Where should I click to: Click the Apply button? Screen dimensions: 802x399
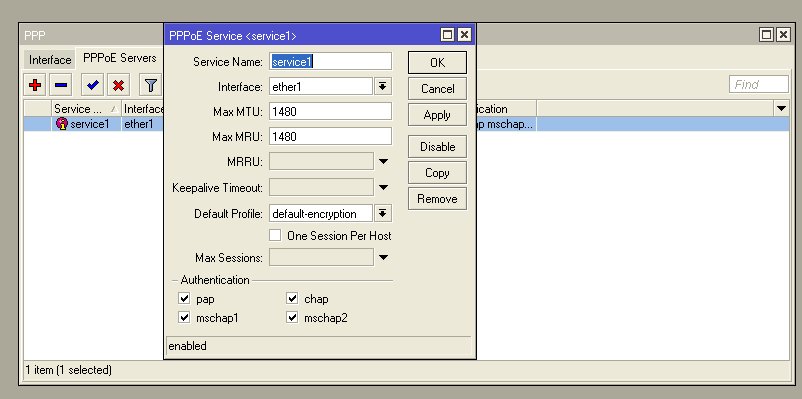[x=437, y=115]
